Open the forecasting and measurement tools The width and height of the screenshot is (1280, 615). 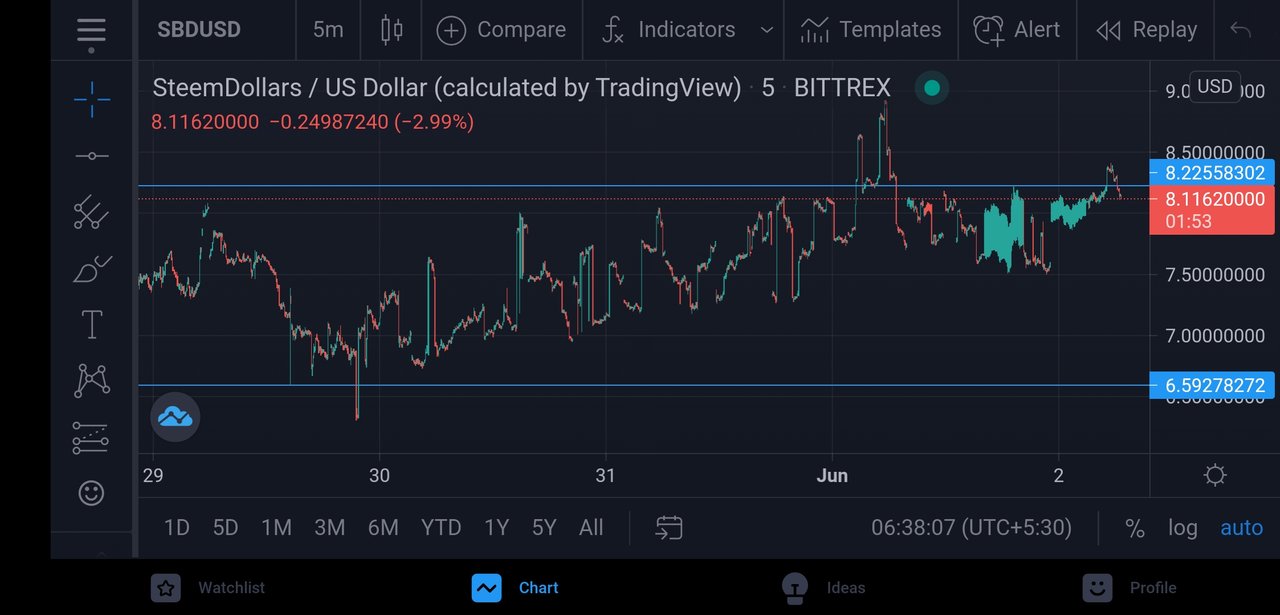[x=92, y=437]
